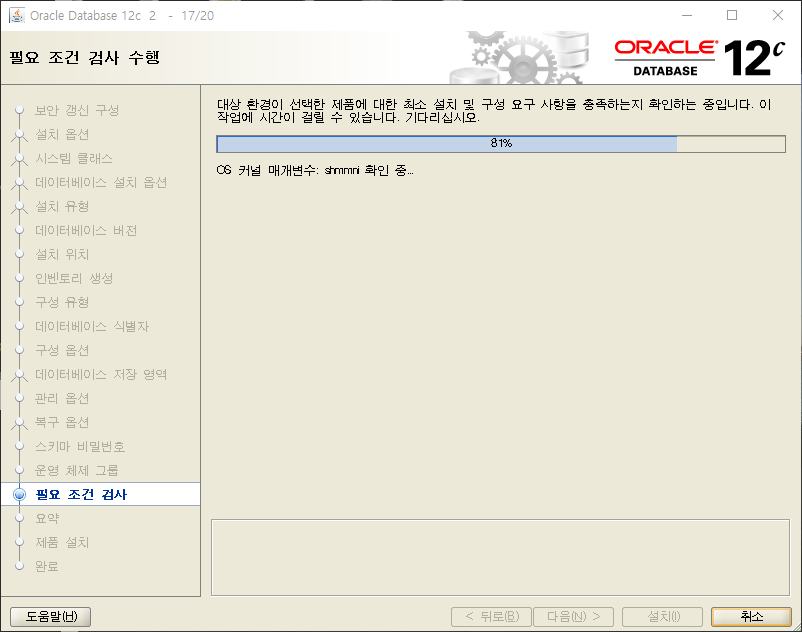Select the 운영 체제 그룹 step
The width and height of the screenshot is (802, 632).
pos(77,470)
